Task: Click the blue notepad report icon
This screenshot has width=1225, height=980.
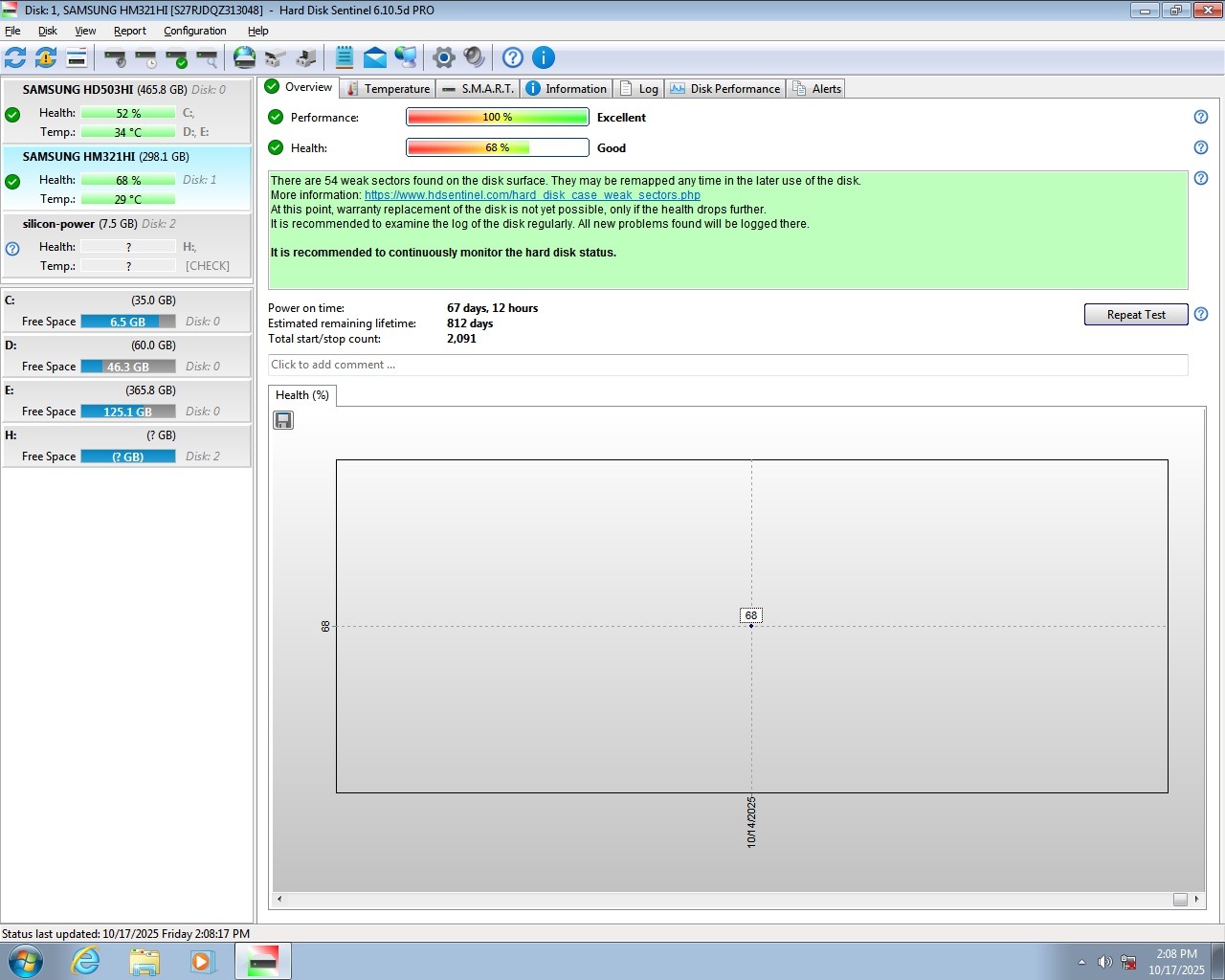Action: (x=345, y=57)
